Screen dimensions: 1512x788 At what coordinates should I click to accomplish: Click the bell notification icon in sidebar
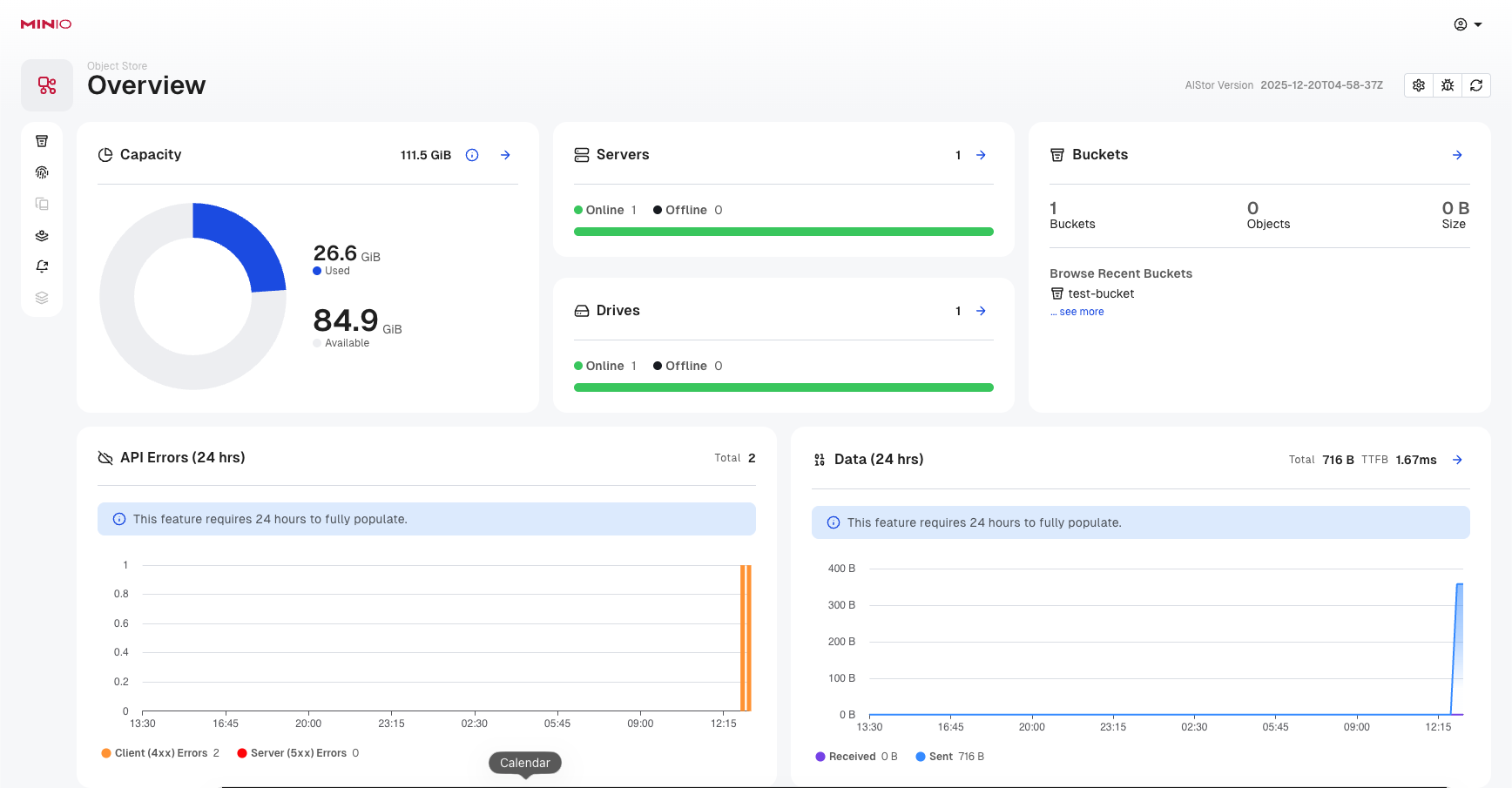click(42, 266)
